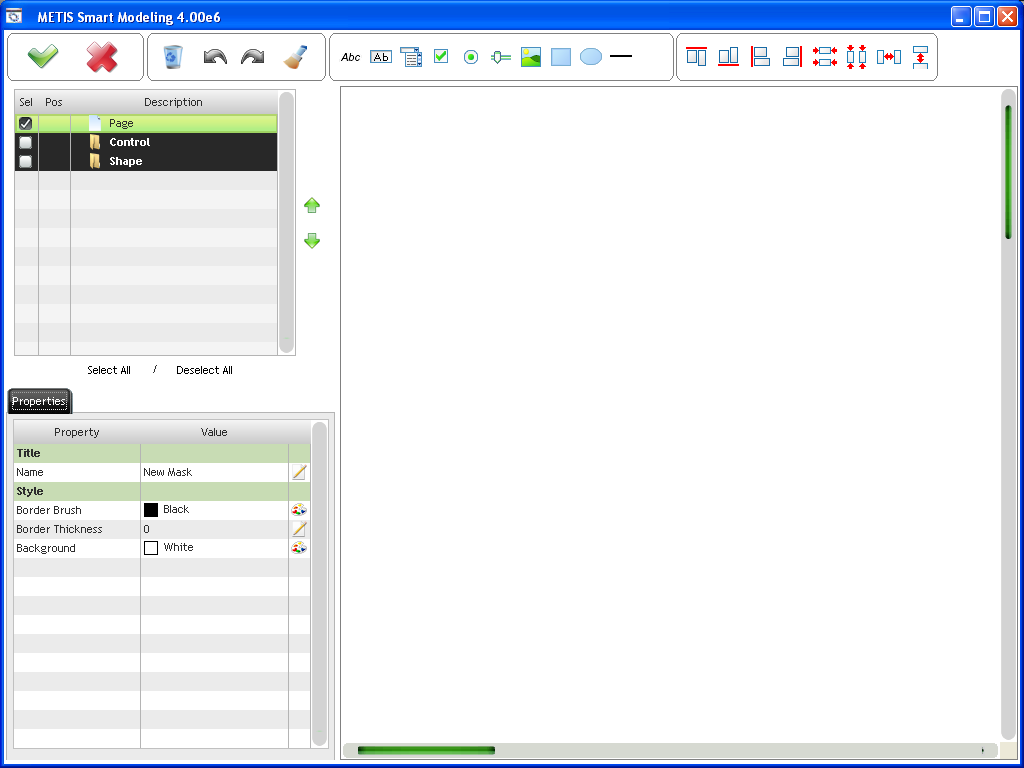Insert a slider control
This screenshot has height=768, width=1024.
click(501, 57)
